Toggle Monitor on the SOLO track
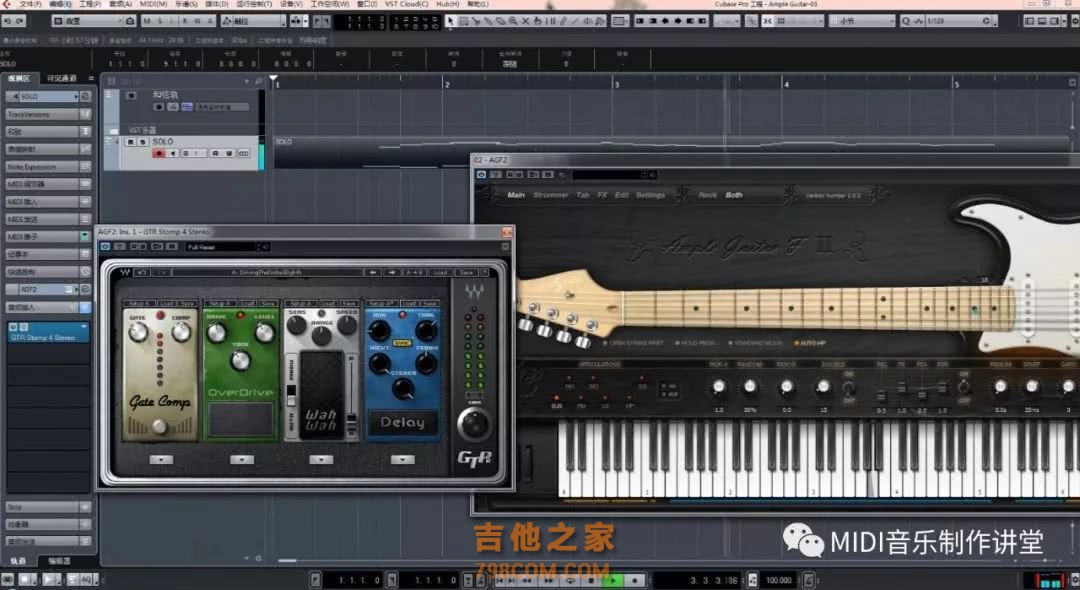The image size is (1080, 590). [173, 154]
